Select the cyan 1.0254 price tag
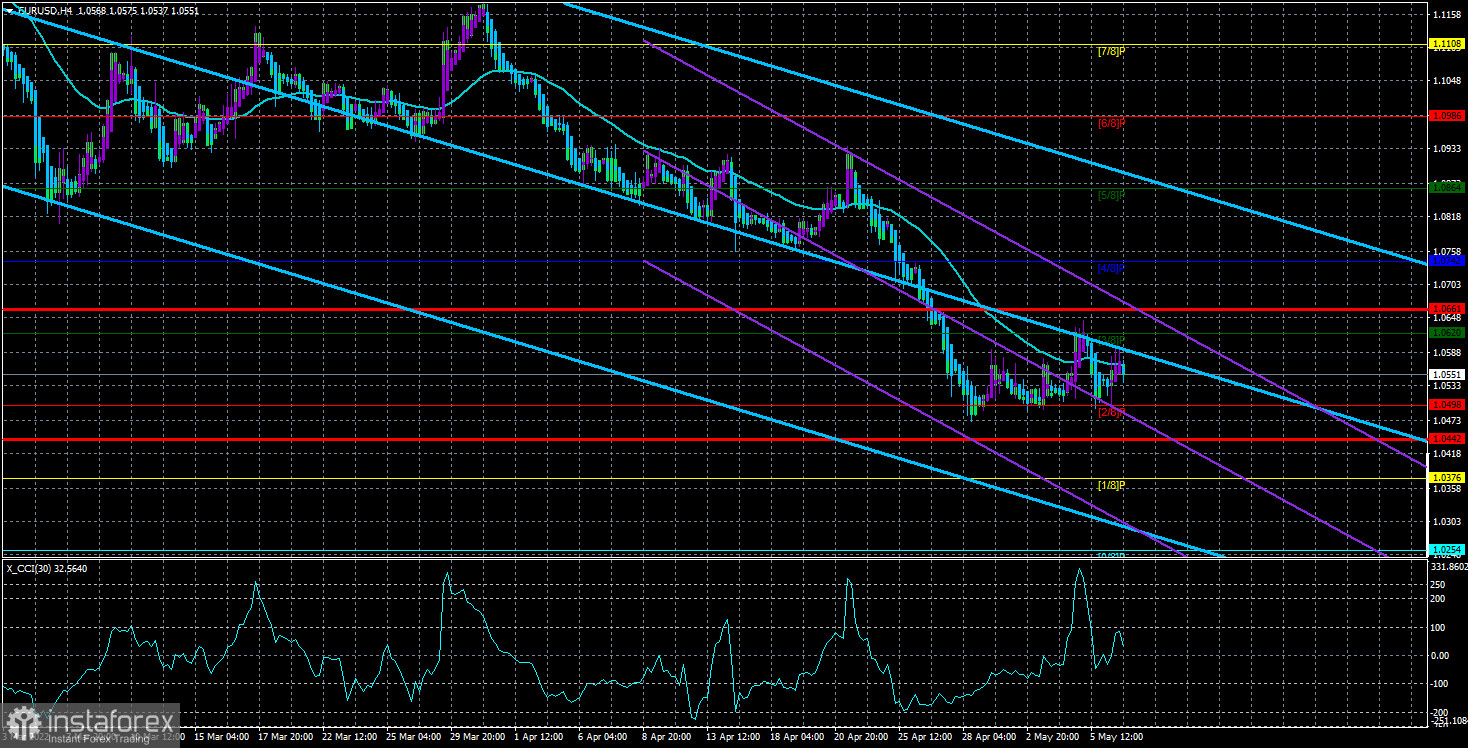This screenshot has height=748, width=1468. (1447, 550)
